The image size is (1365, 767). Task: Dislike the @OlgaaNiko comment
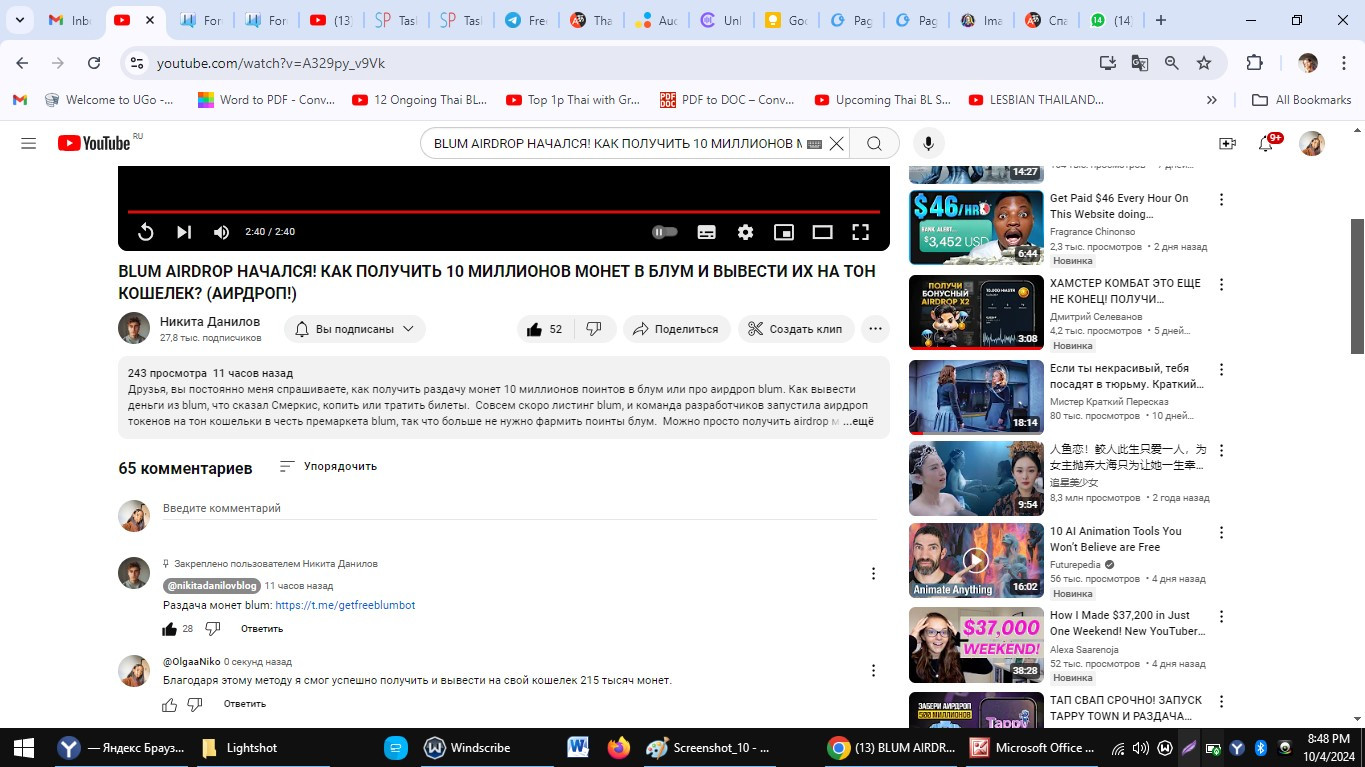[195, 705]
